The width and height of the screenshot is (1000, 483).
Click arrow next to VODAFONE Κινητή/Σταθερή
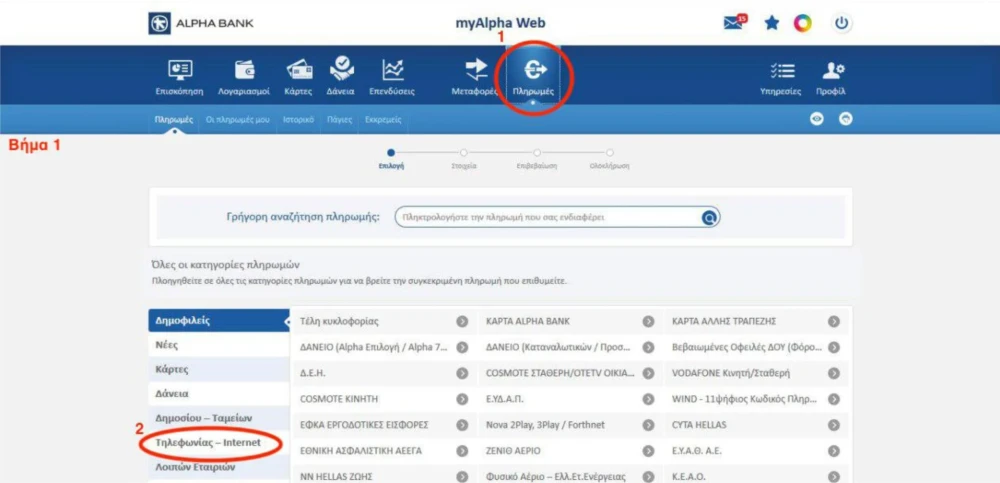[x=834, y=373]
